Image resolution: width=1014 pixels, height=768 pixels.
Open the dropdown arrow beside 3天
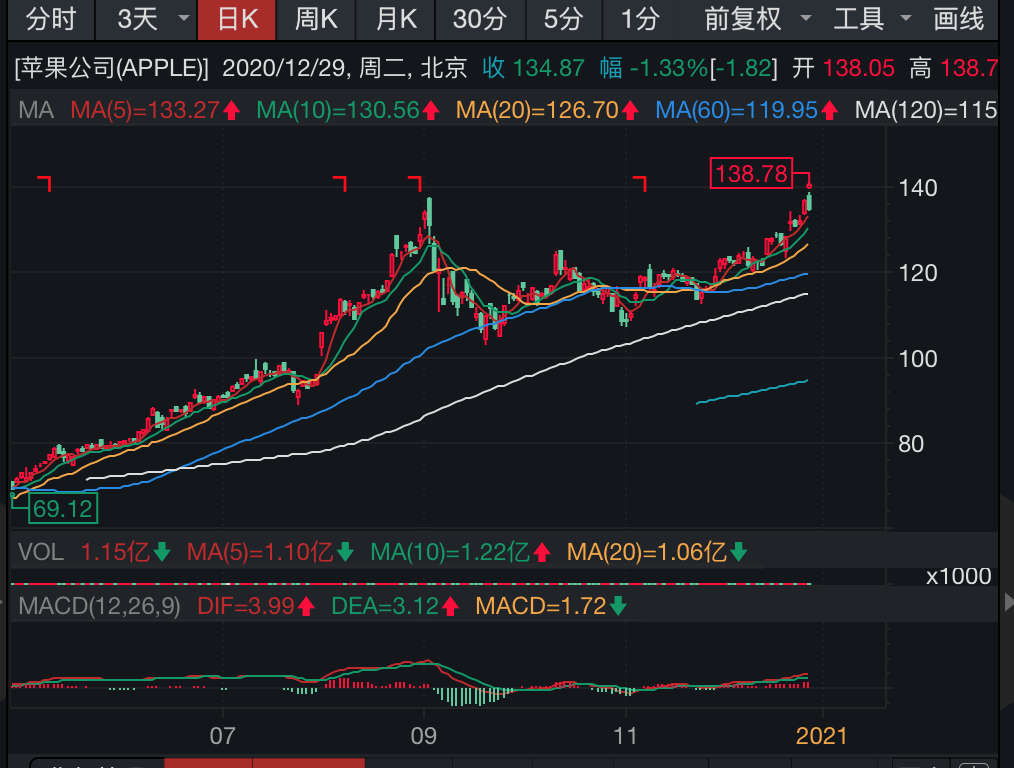pos(184,18)
